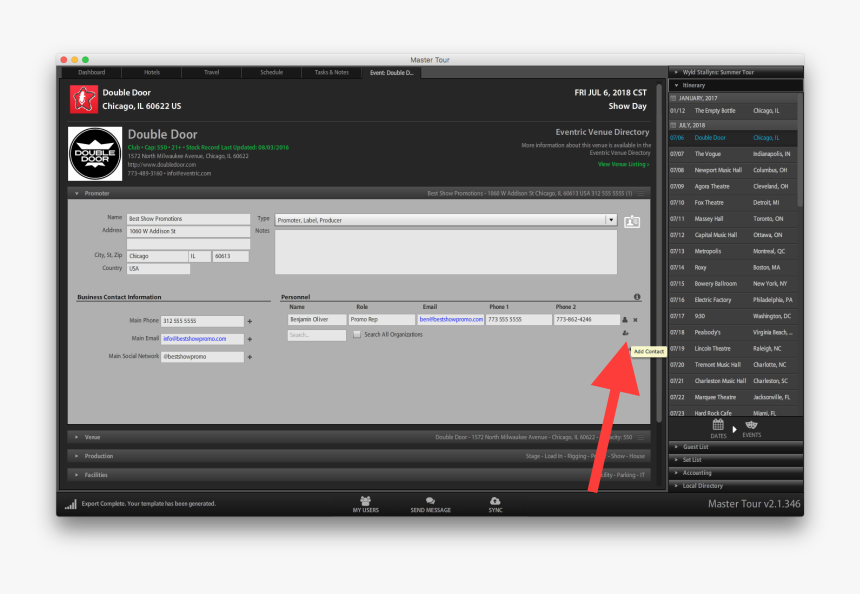
Task: Open the Type dropdown for promoter
Action: (611, 219)
